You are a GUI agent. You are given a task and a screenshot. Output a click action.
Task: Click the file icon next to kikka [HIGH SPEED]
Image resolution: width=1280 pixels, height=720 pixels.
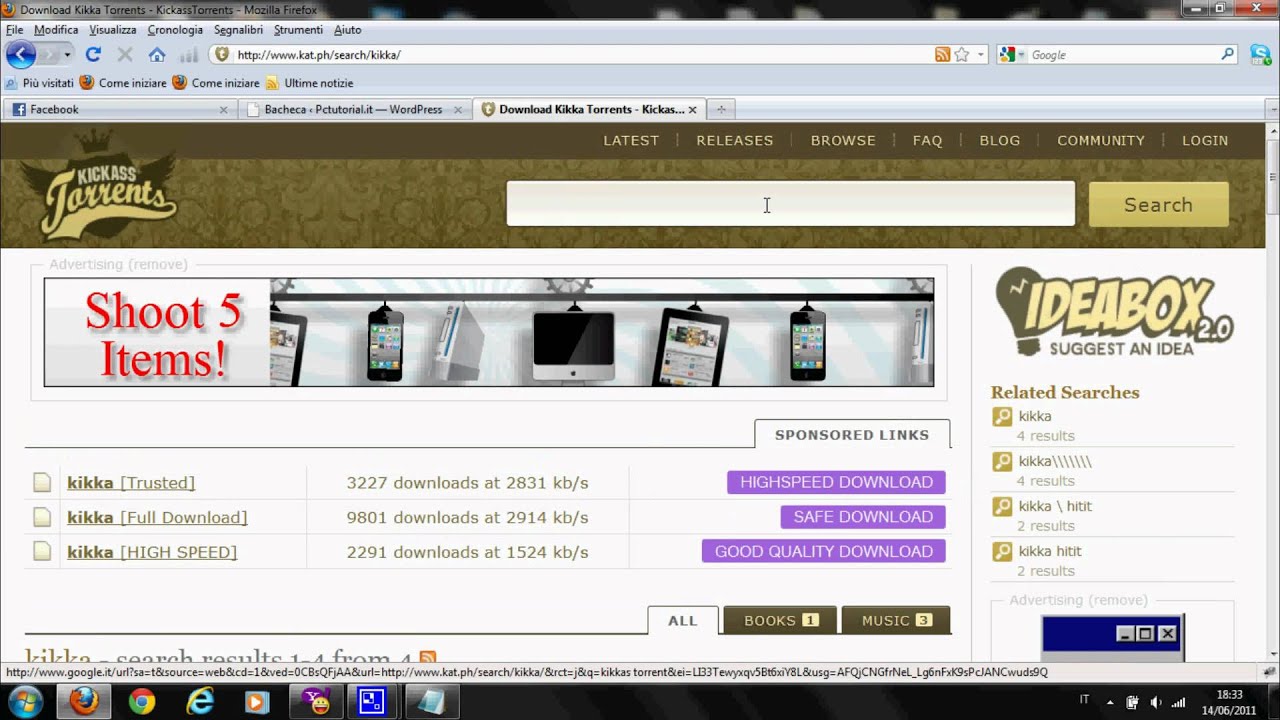tap(42, 552)
